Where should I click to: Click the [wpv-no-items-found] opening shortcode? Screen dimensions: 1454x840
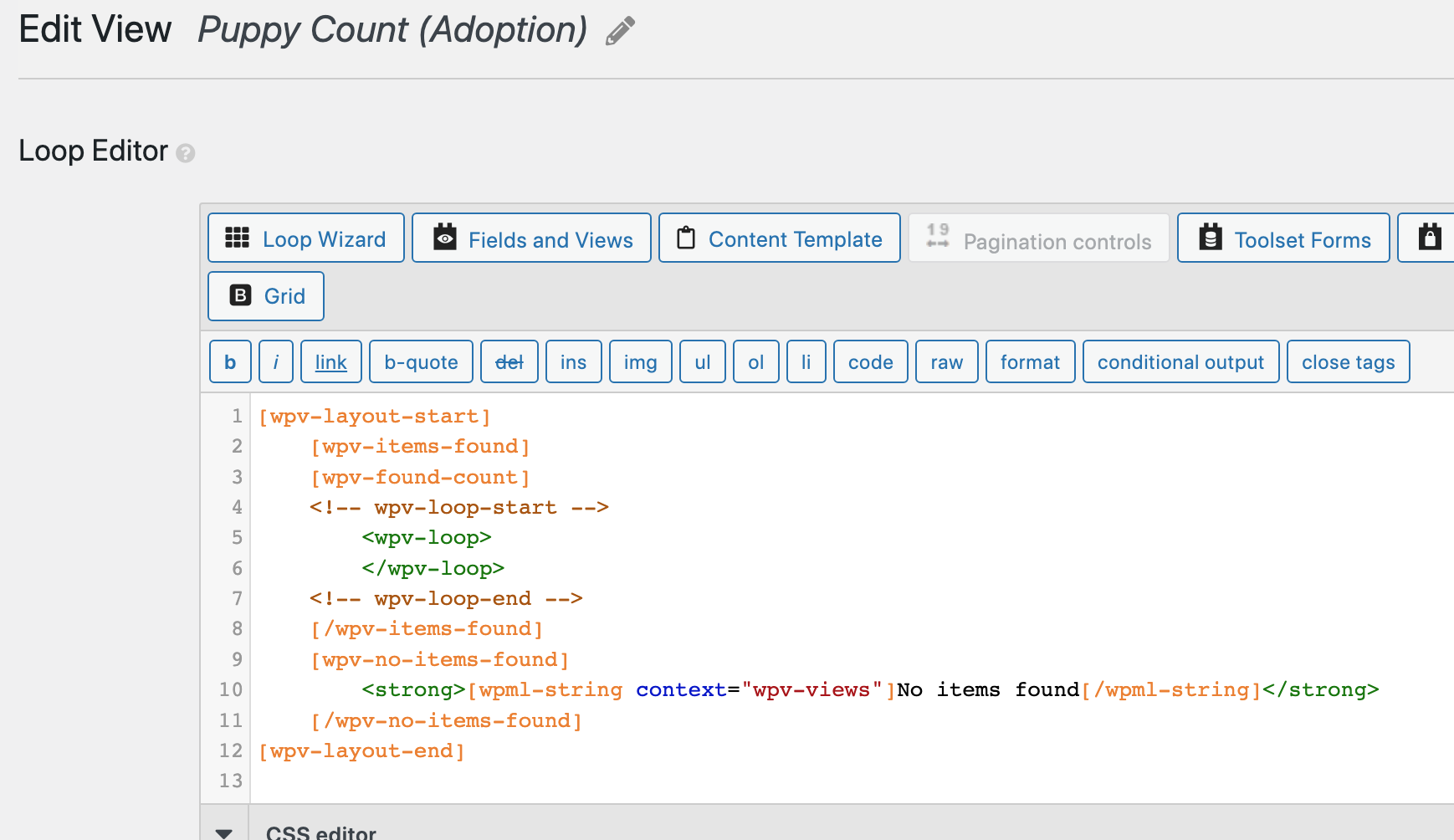click(440, 660)
